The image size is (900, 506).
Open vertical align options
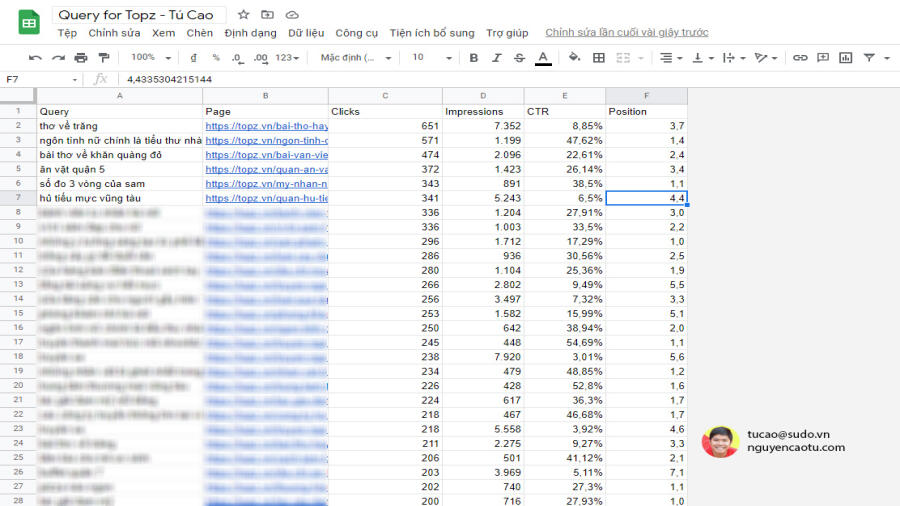pyautogui.click(x=703, y=57)
